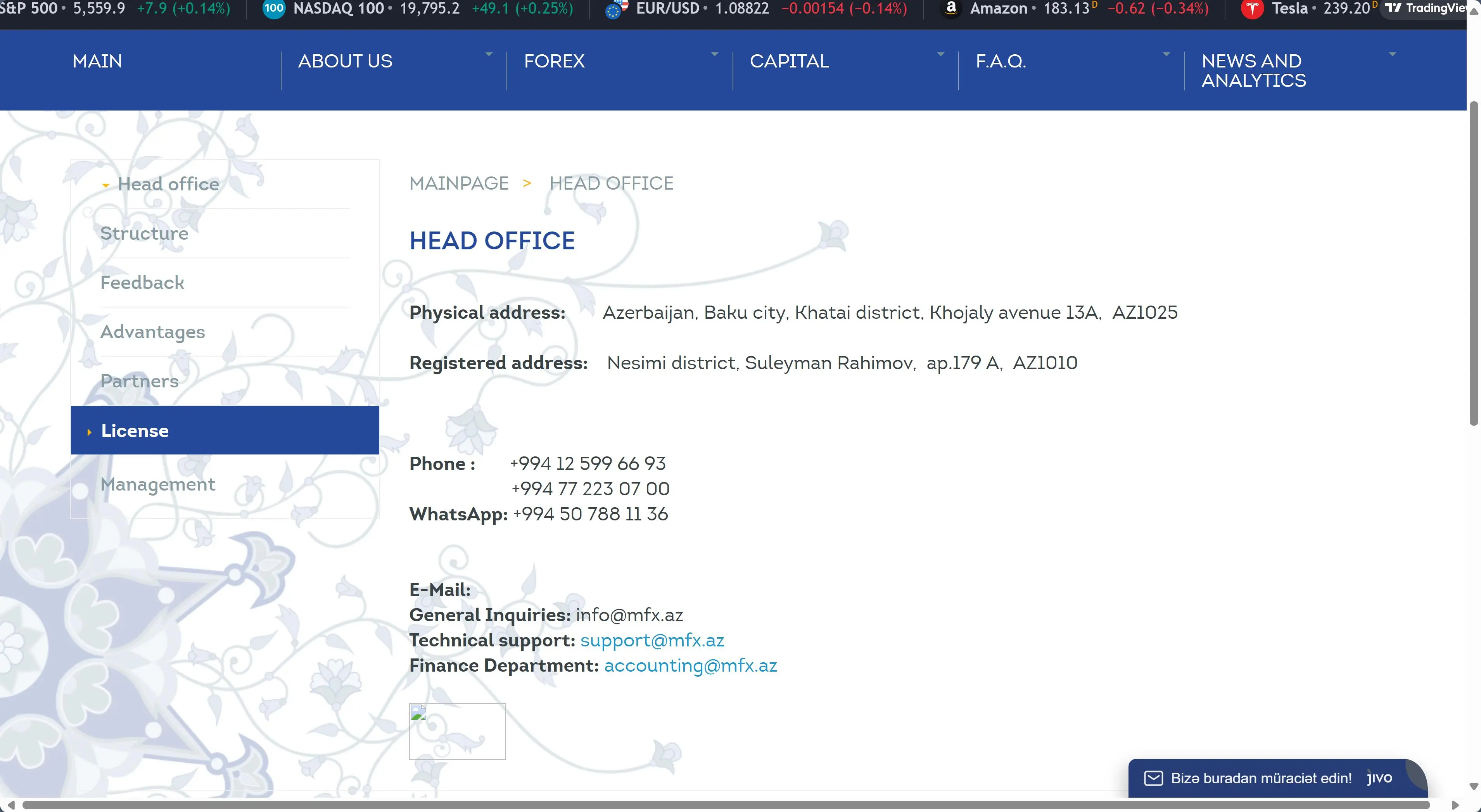Click the HEAD OFFICE breadcrumb

(611, 183)
